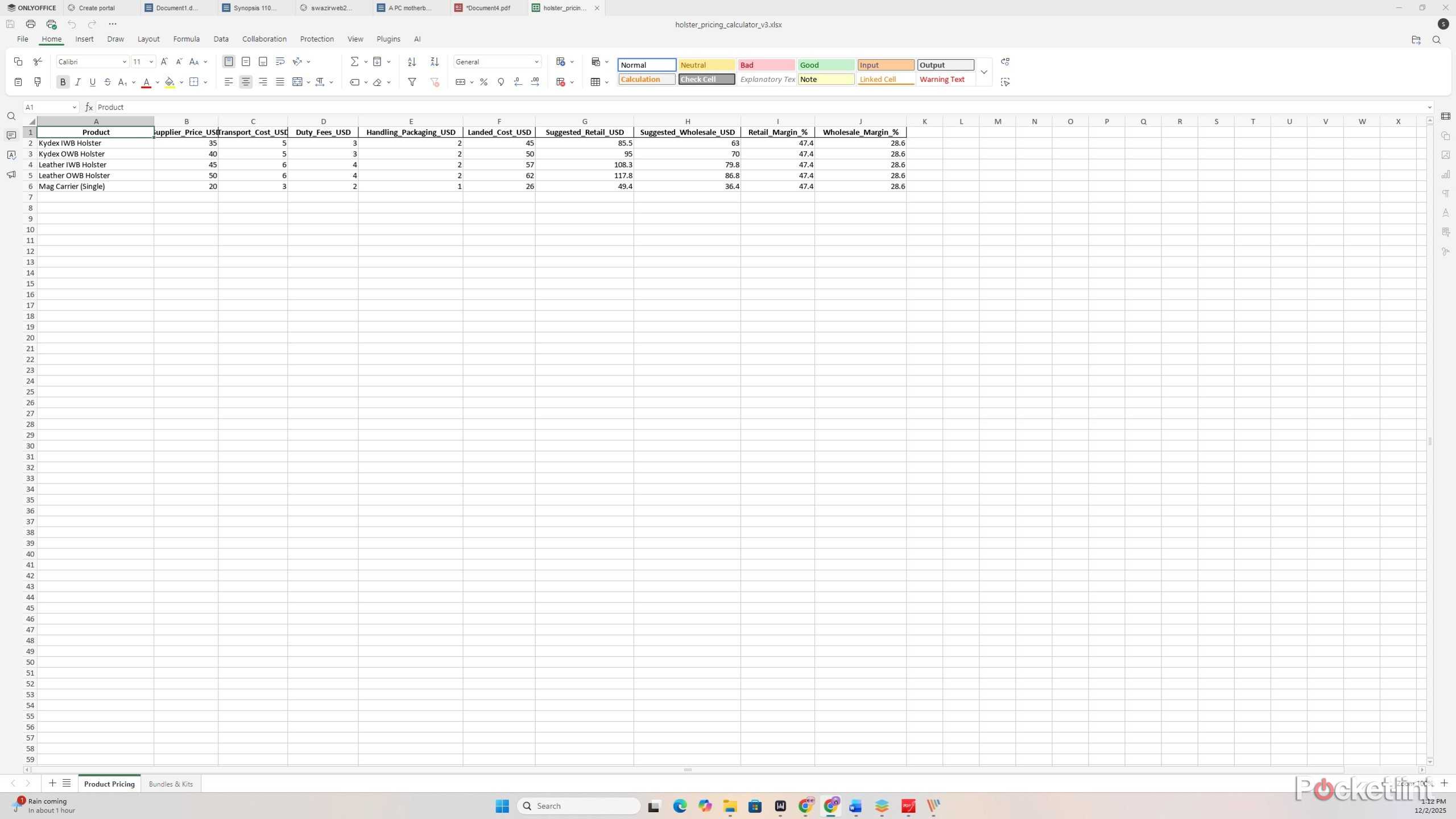Open the Formula ribbon tab
The height and width of the screenshot is (819, 1456).
tap(186, 39)
